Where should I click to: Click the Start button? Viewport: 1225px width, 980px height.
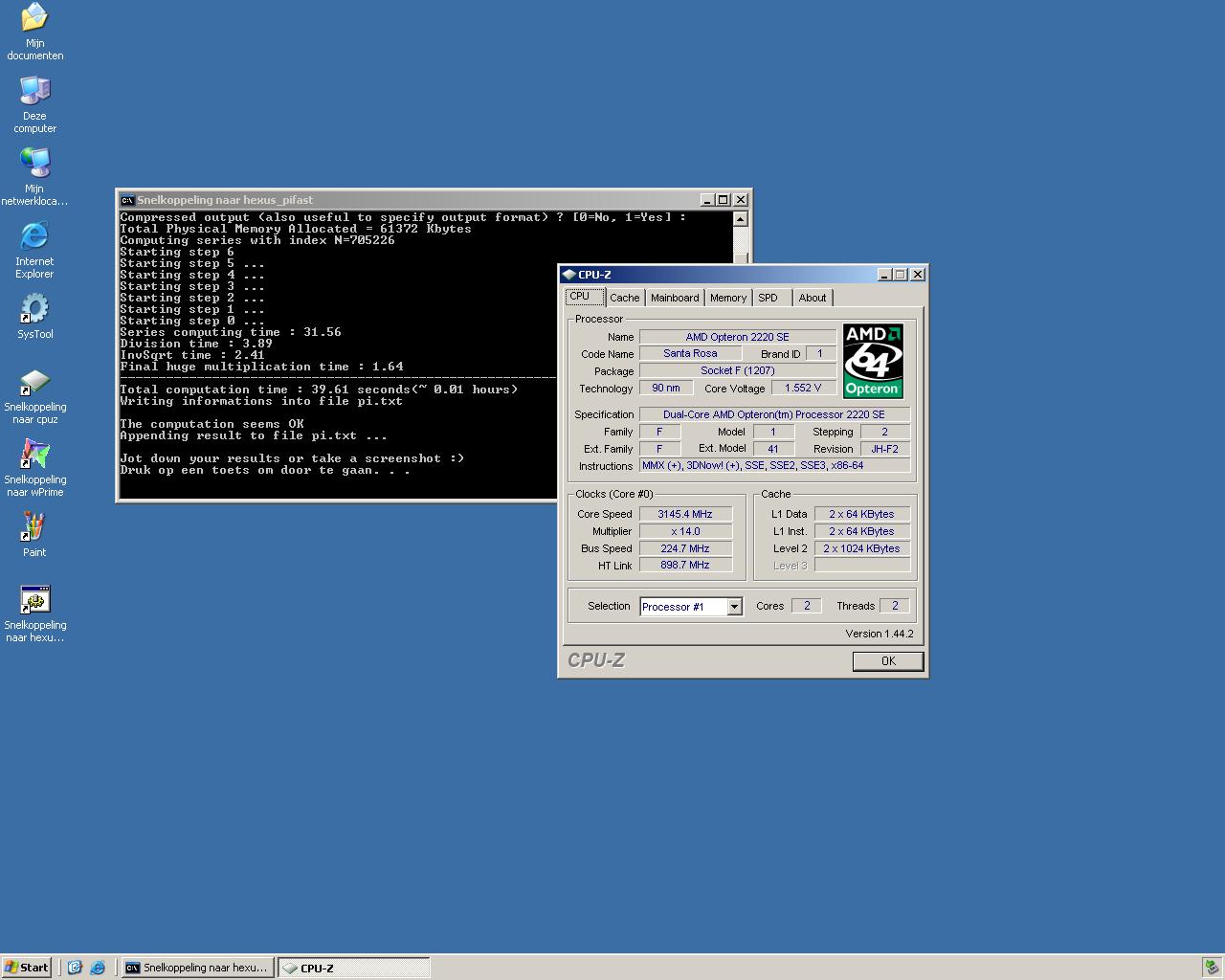(x=27, y=968)
